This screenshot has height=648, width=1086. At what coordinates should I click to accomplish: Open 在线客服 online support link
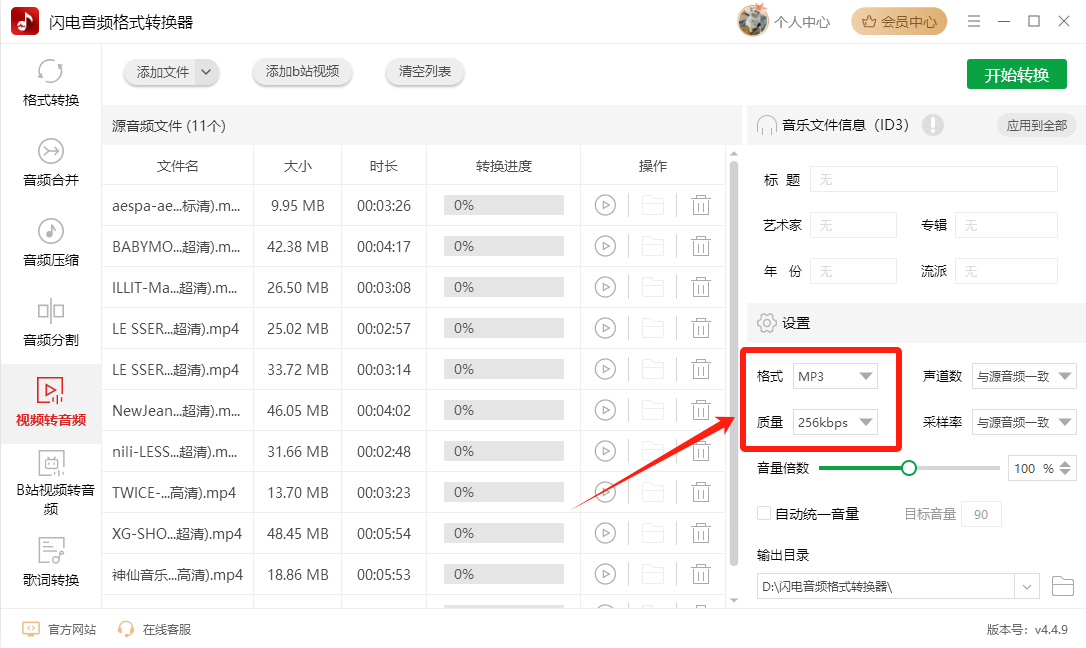click(154, 629)
